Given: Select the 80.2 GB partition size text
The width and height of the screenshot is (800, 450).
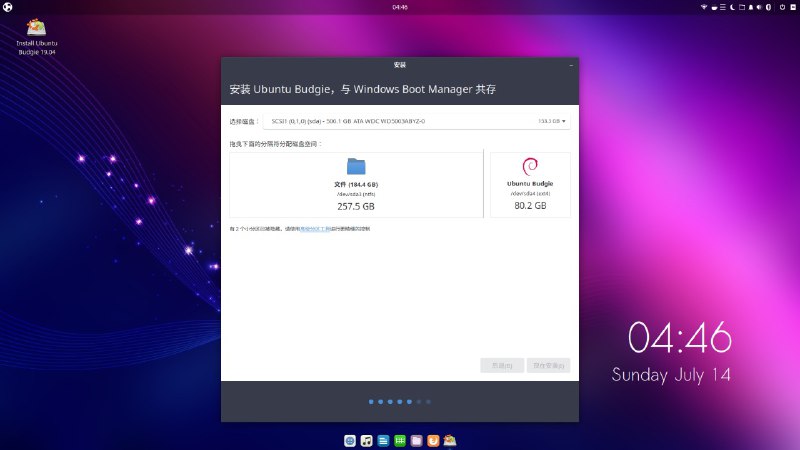Looking at the screenshot, I should (x=530, y=206).
